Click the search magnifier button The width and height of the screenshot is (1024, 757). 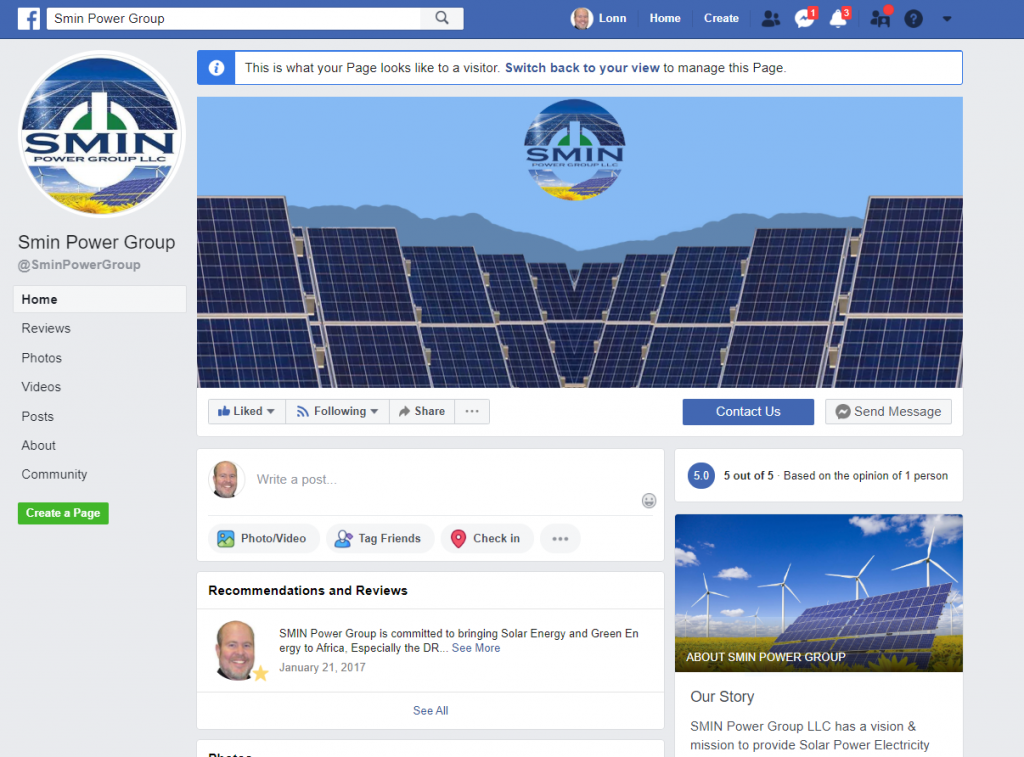(x=442, y=18)
